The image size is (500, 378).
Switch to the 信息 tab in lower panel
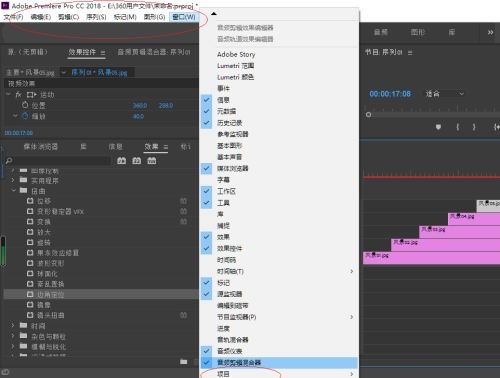(116, 147)
